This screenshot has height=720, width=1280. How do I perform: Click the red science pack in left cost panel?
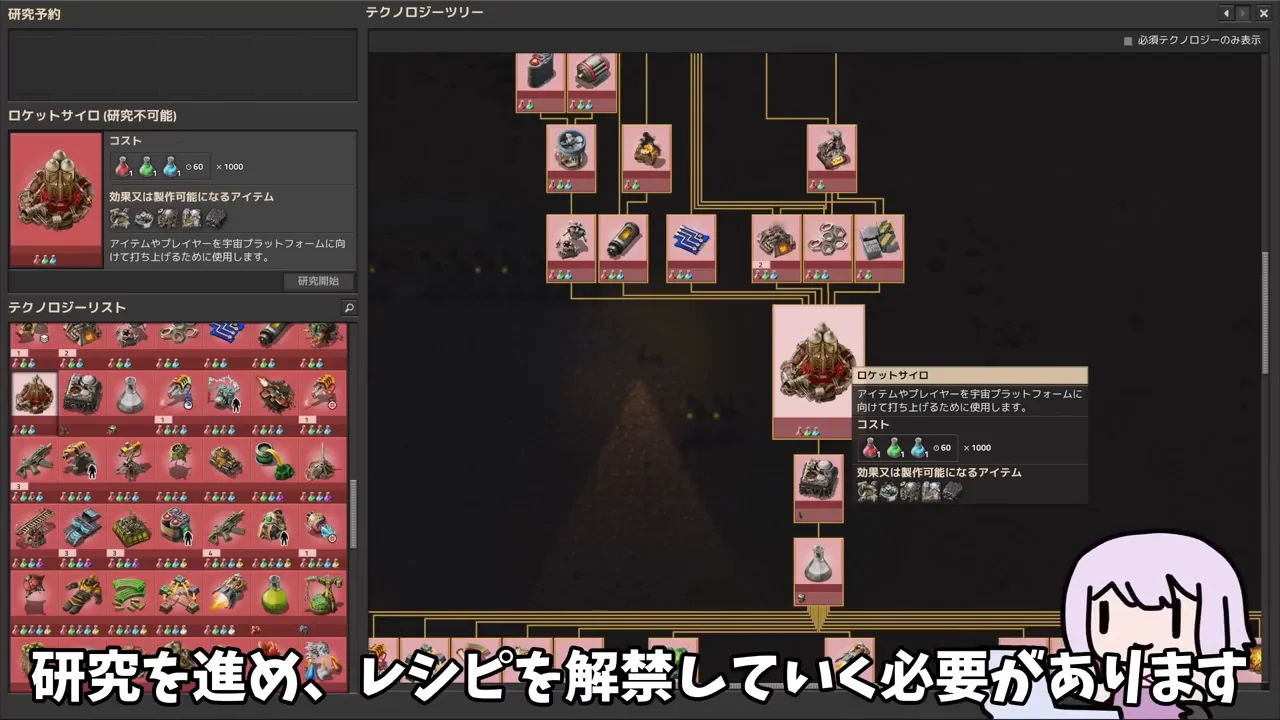click(x=123, y=166)
